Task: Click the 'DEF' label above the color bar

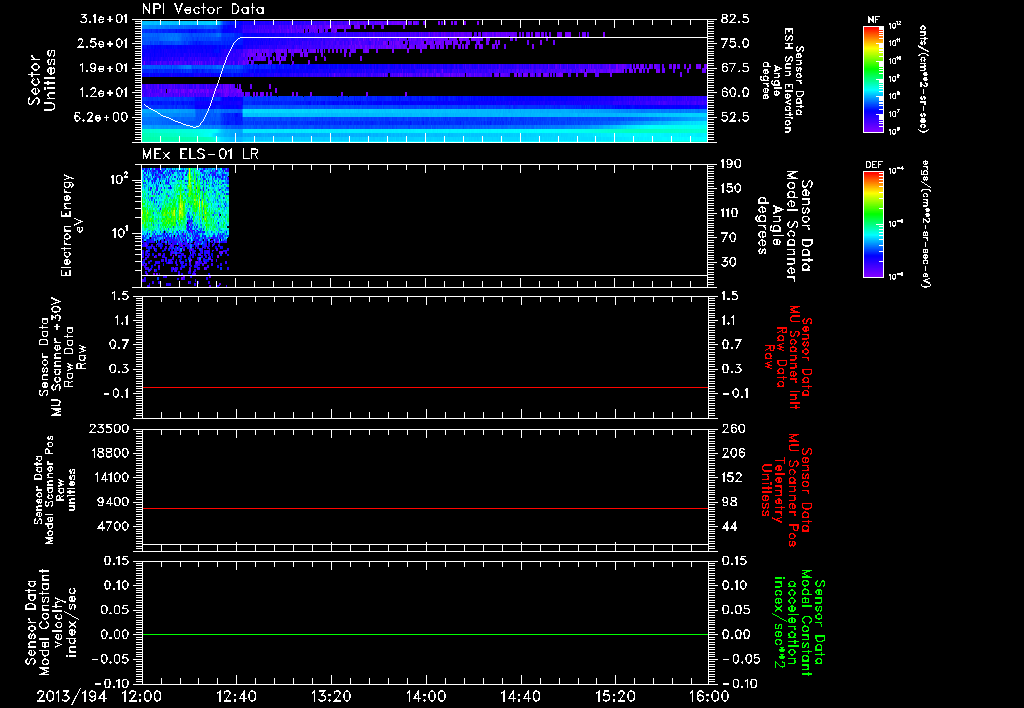Action: (x=874, y=165)
